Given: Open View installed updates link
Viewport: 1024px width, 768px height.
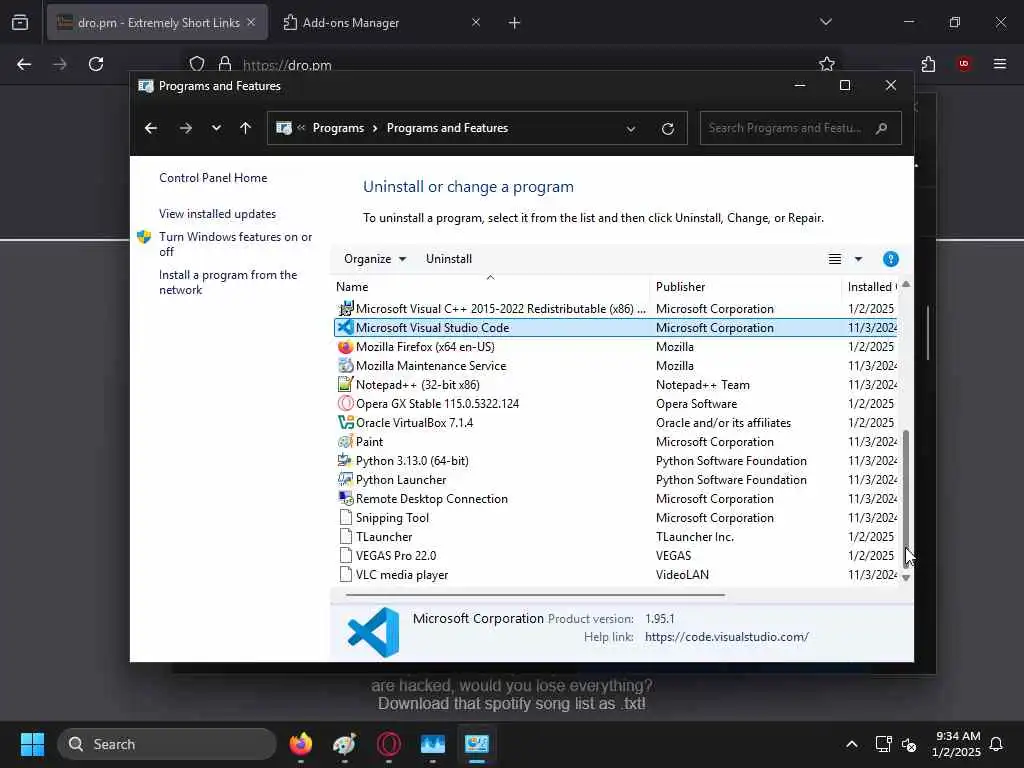Looking at the screenshot, I should point(217,214).
